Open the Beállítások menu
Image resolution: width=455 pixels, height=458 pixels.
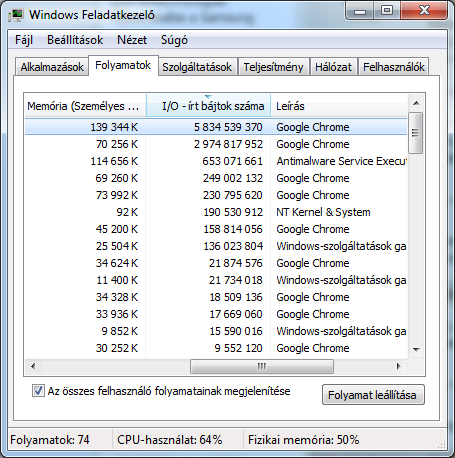(x=75, y=40)
